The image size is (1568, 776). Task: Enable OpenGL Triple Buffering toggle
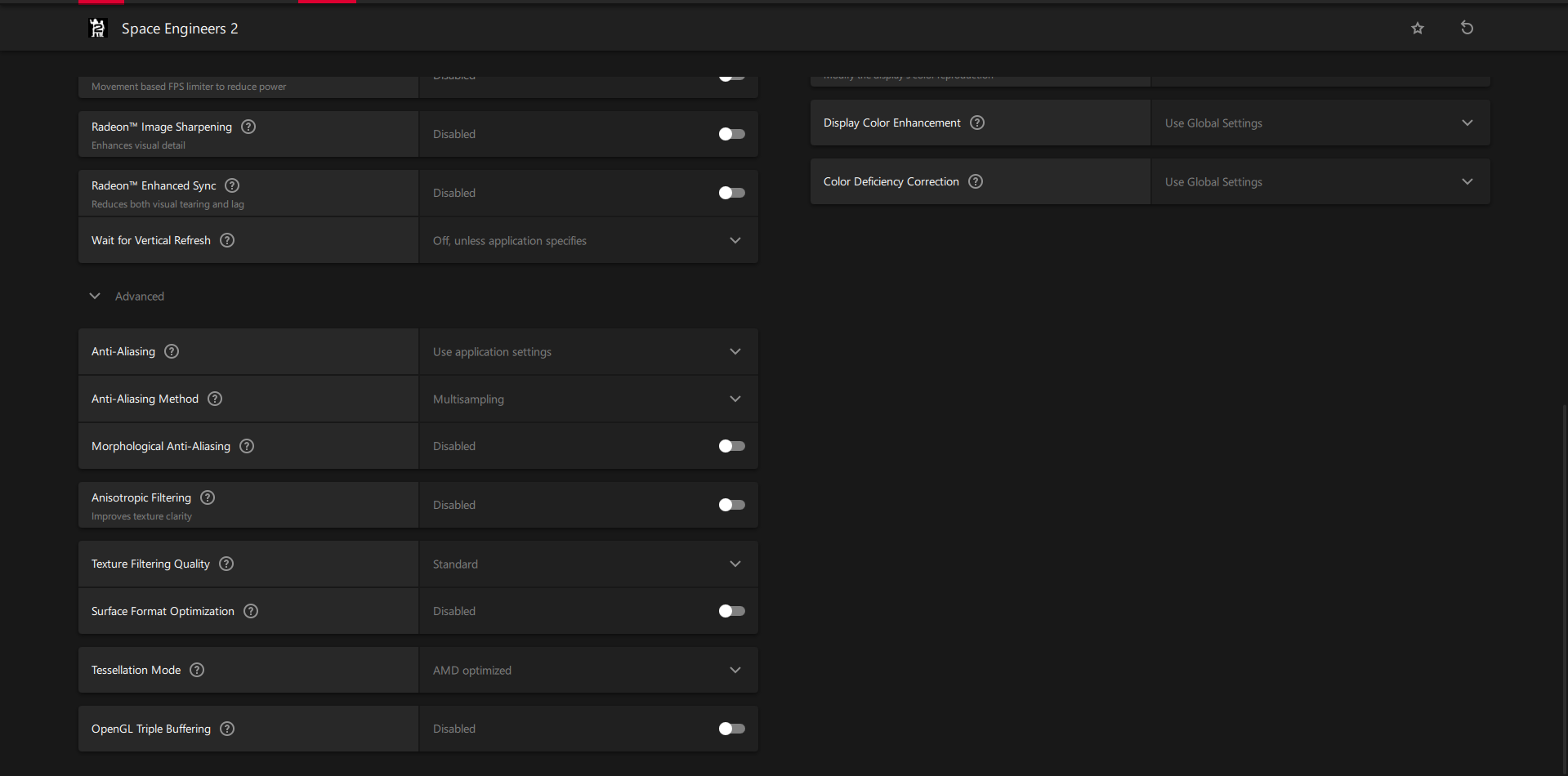731,729
